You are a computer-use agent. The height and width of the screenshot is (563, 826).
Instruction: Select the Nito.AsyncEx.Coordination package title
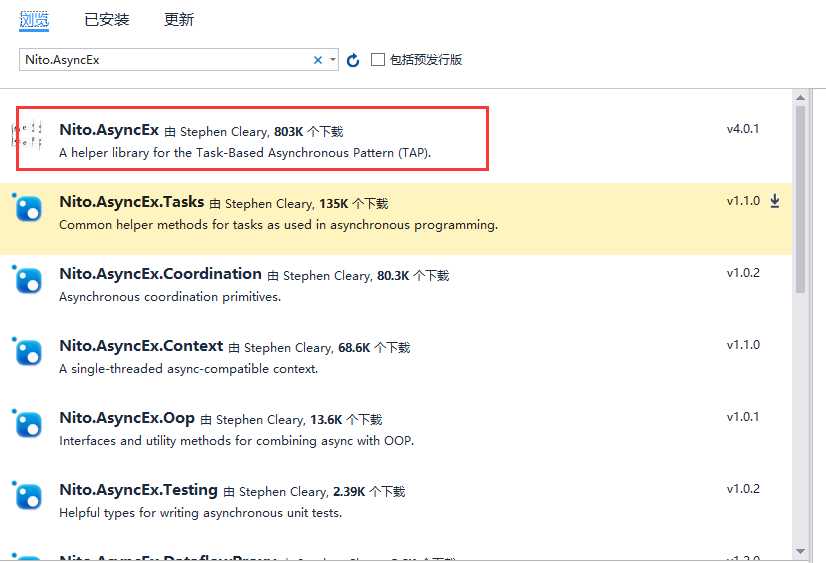[160, 274]
